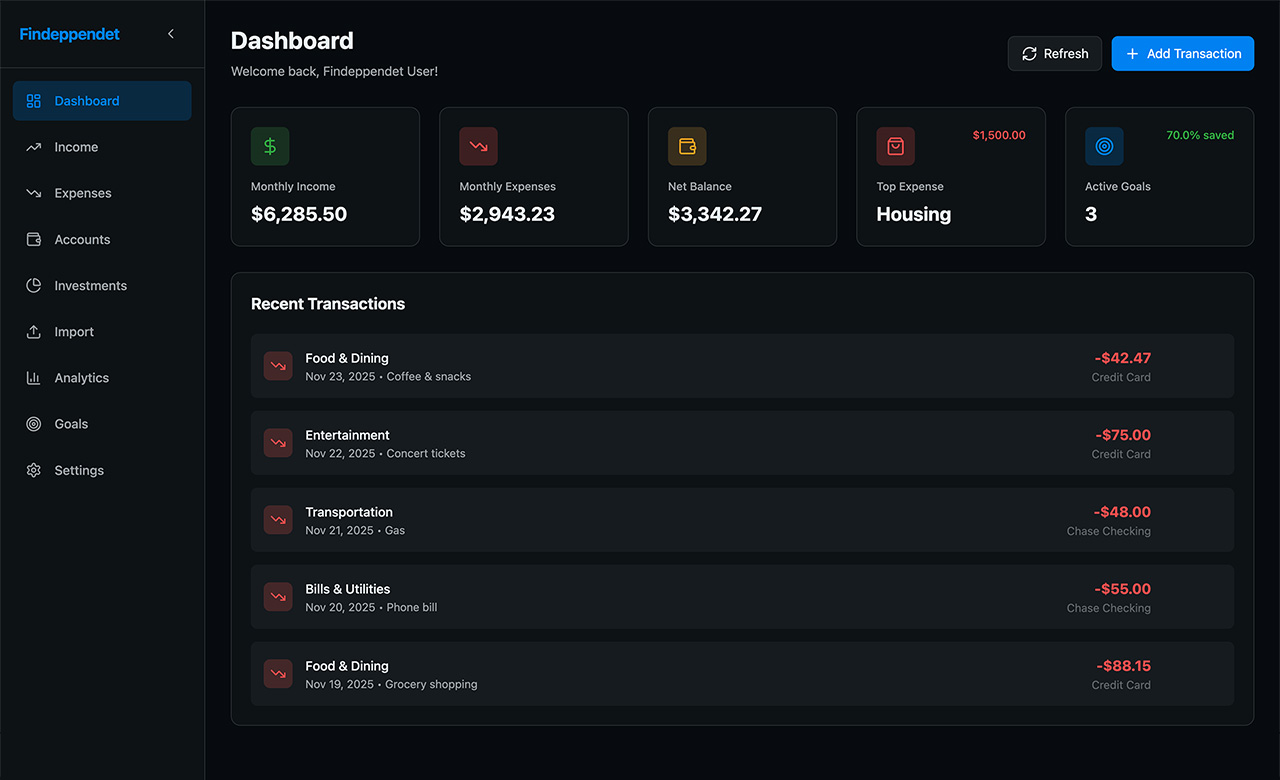Select the Entertainment concert tickets transaction row

pyautogui.click(x=742, y=442)
